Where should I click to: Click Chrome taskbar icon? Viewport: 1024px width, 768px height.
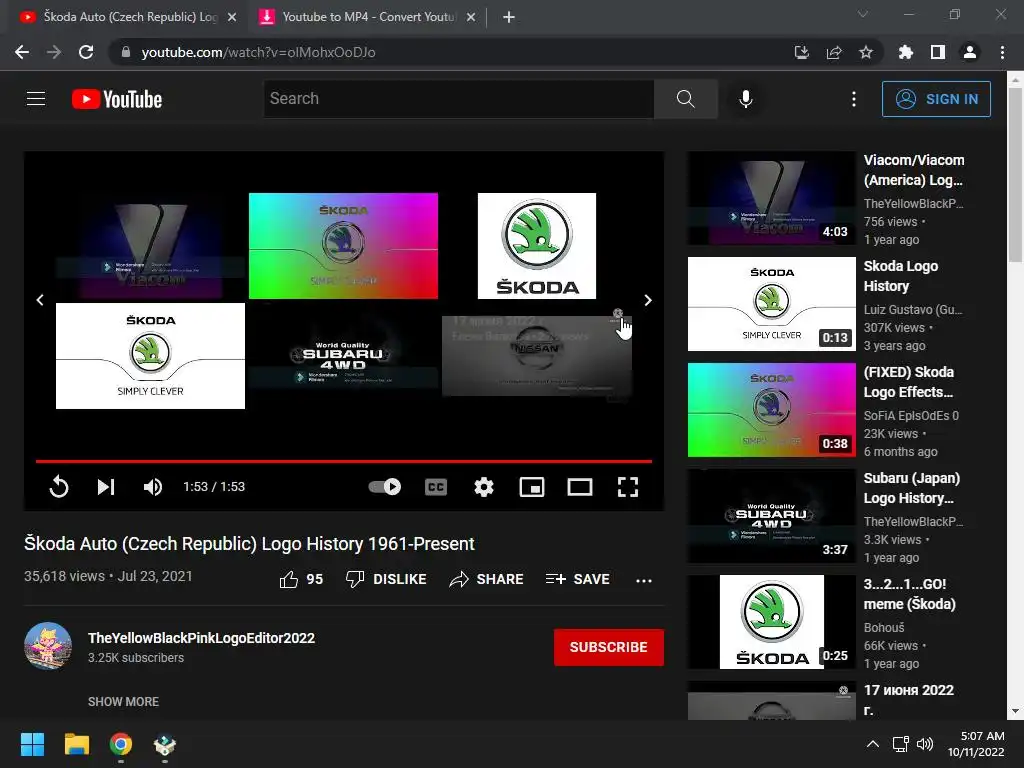point(121,744)
